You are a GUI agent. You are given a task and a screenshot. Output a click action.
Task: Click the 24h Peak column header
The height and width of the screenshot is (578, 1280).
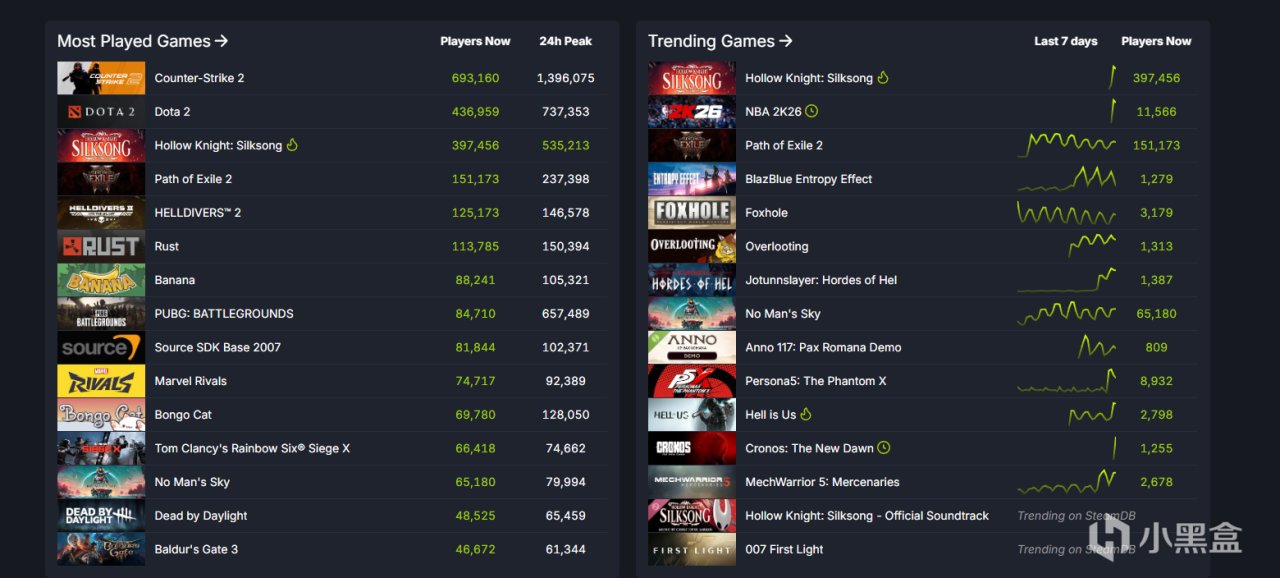pyautogui.click(x=566, y=41)
